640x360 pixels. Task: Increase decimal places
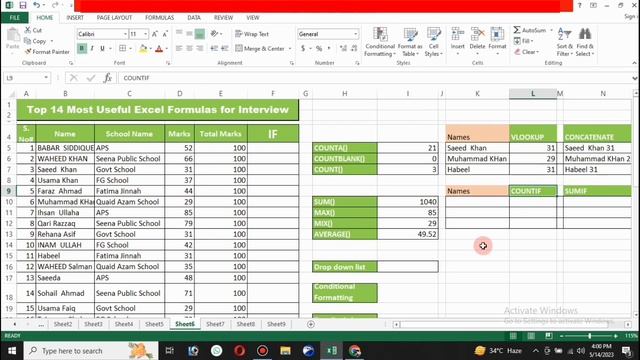pyautogui.click(x=343, y=49)
